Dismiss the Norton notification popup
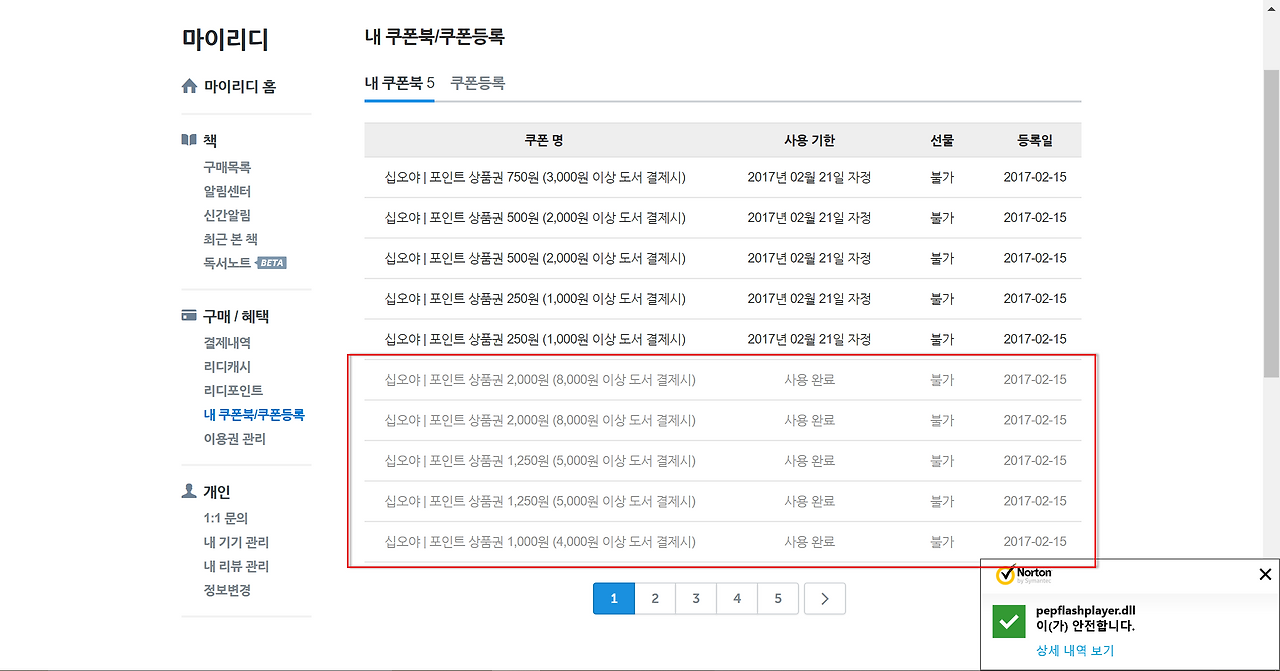 (1265, 574)
